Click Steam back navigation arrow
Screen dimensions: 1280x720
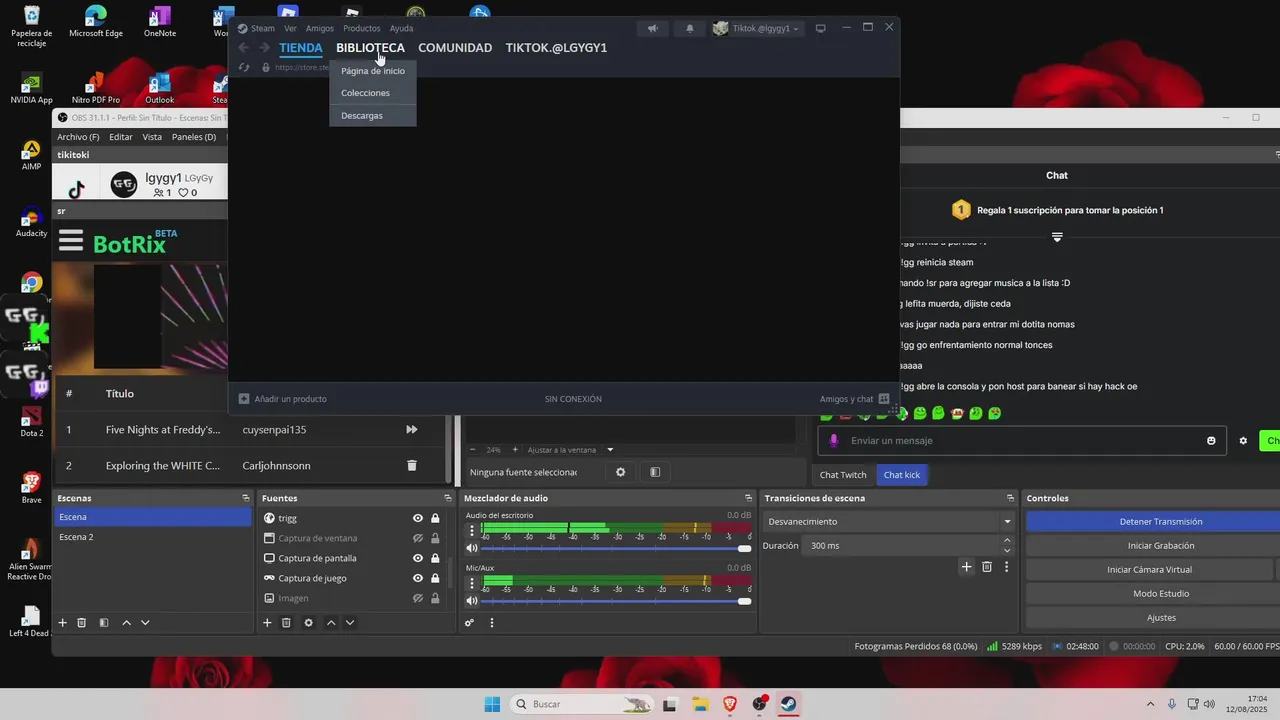click(x=244, y=48)
